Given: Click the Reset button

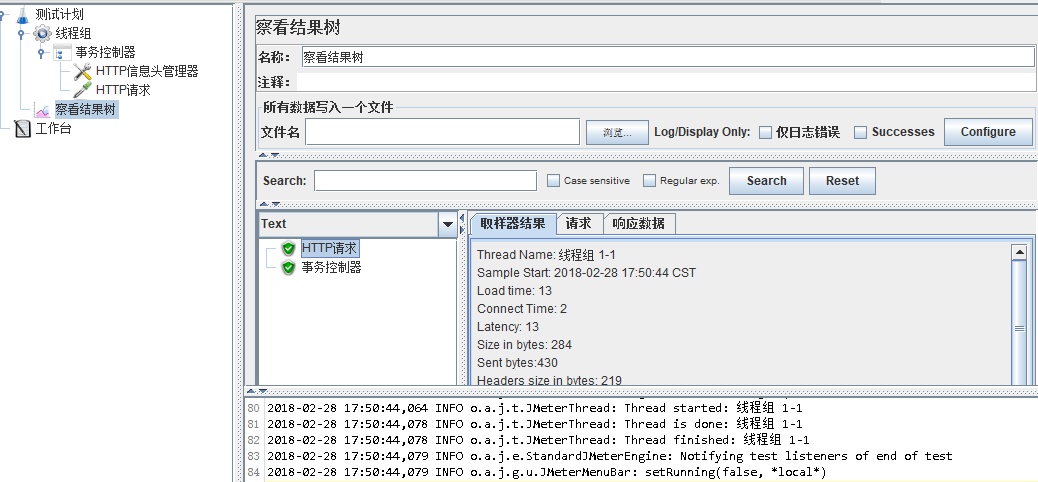Looking at the screenshot, I should point(842,181).
